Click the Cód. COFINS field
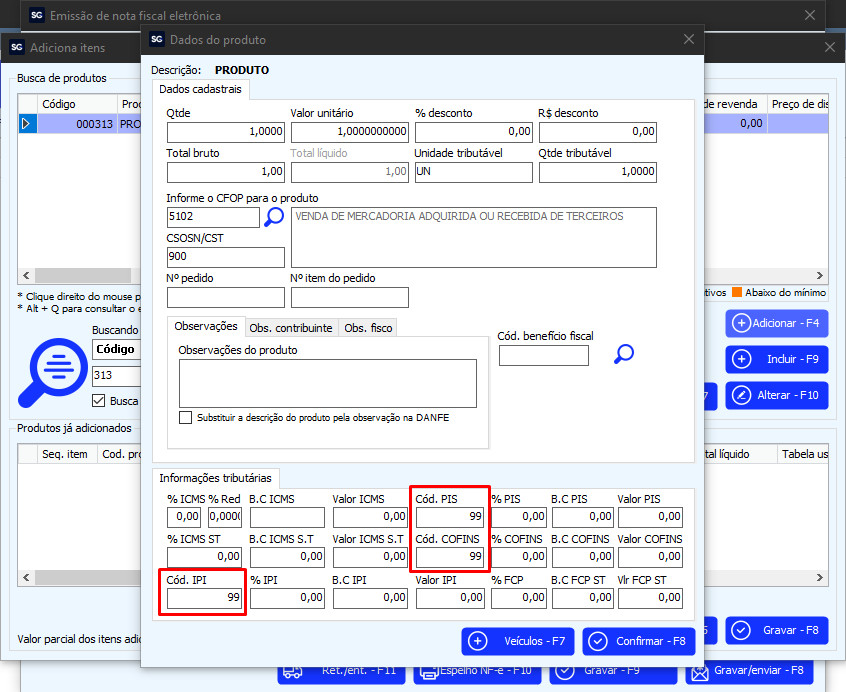 click(x=450, y=557)
